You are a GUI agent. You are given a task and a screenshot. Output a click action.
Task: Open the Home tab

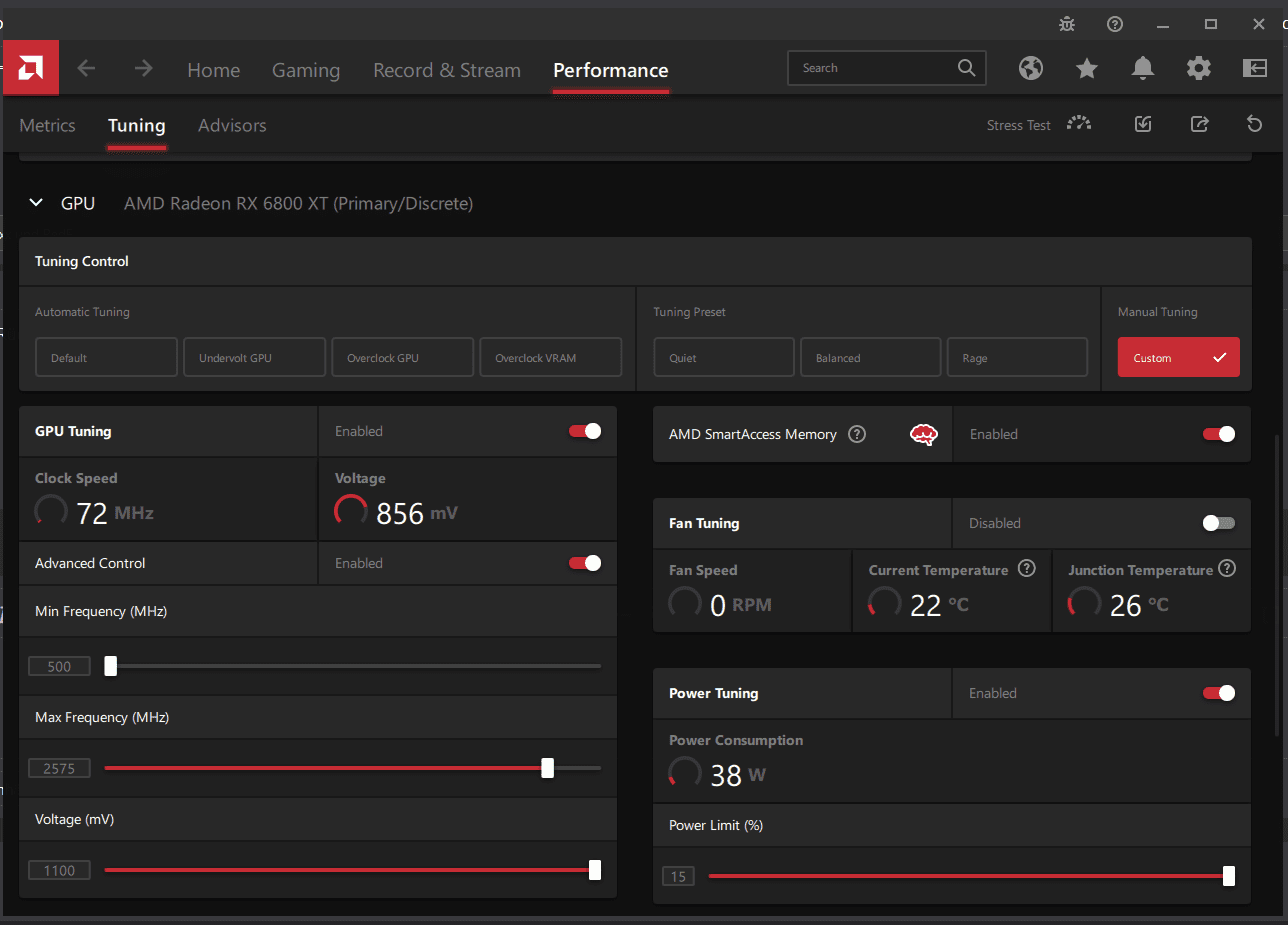click(213, 70)
